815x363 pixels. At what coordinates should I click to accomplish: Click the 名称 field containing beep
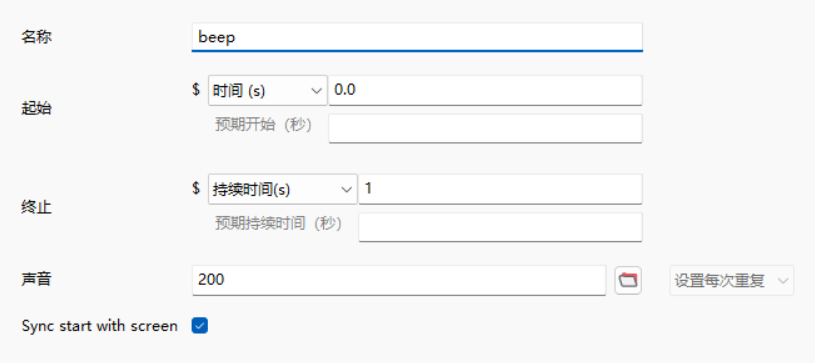pyautogui.click(x=417, y=37)
